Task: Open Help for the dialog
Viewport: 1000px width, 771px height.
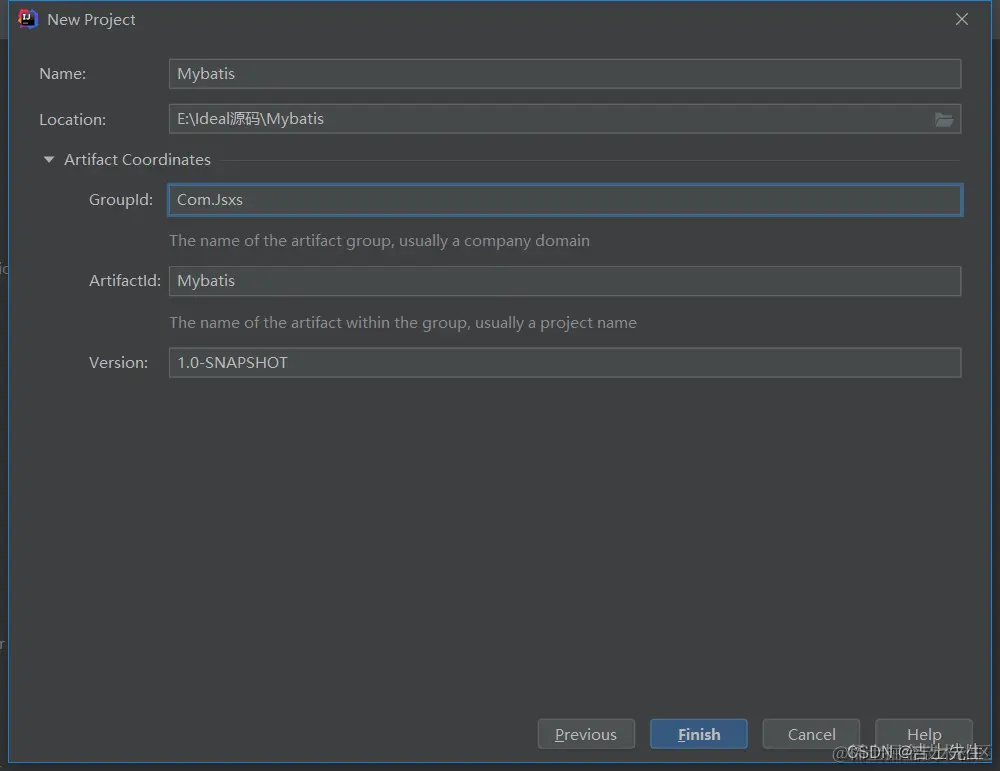Action: pos(923,734)
